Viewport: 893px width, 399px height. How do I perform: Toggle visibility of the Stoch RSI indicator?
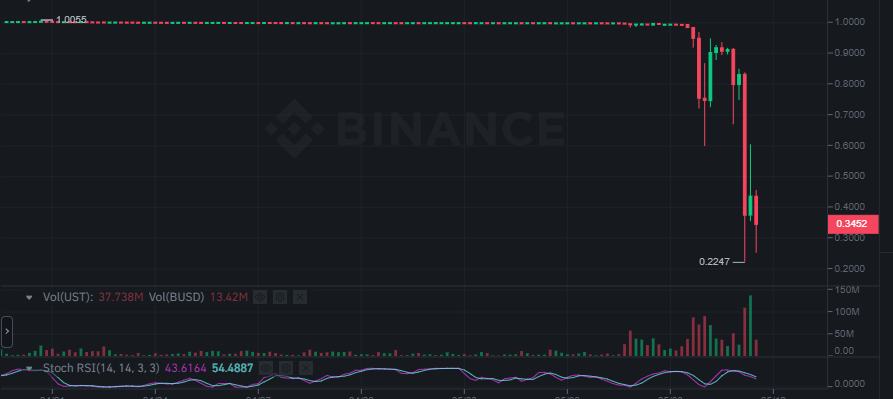pos(265,368)
